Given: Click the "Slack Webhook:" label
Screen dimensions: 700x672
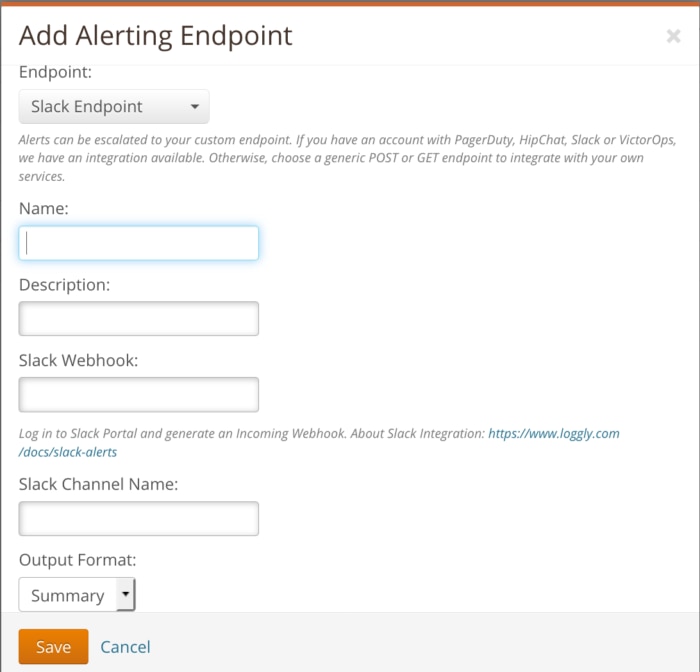Looking at the screenshot, I should coord(78,360).
